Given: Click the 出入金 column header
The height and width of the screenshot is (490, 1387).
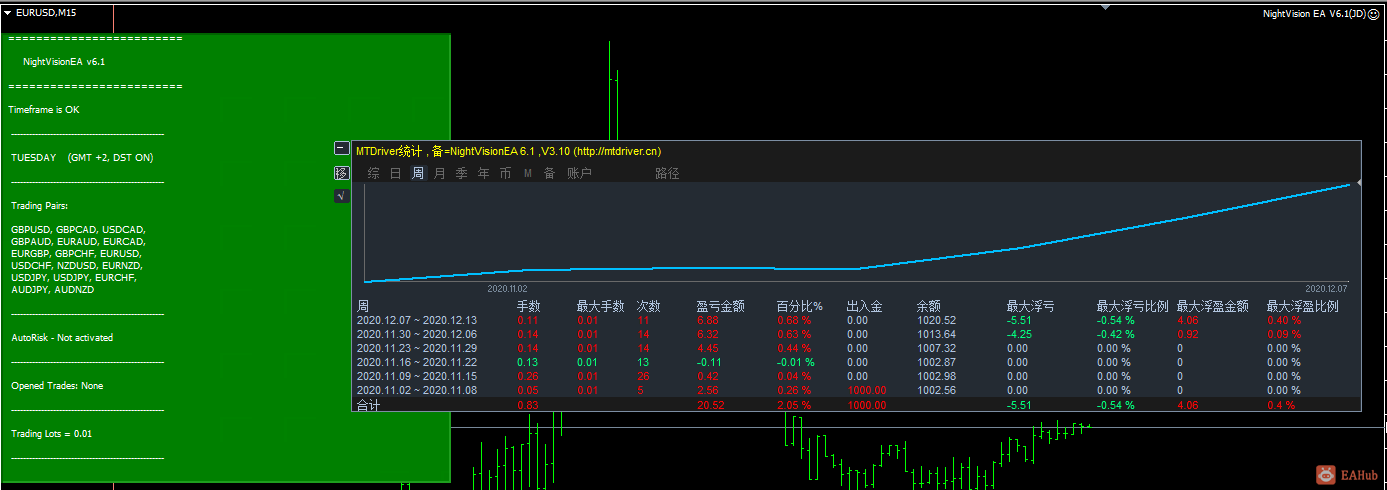Looking at the screenshot, I should coord(864,306).
